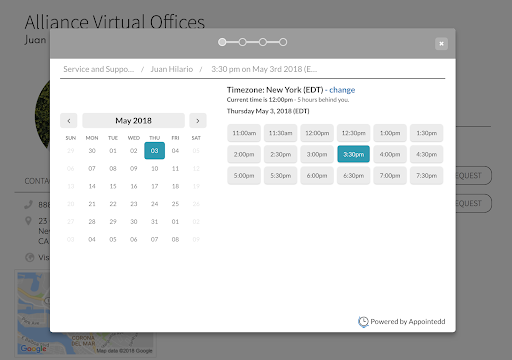Click the first progress step circle

222,42
